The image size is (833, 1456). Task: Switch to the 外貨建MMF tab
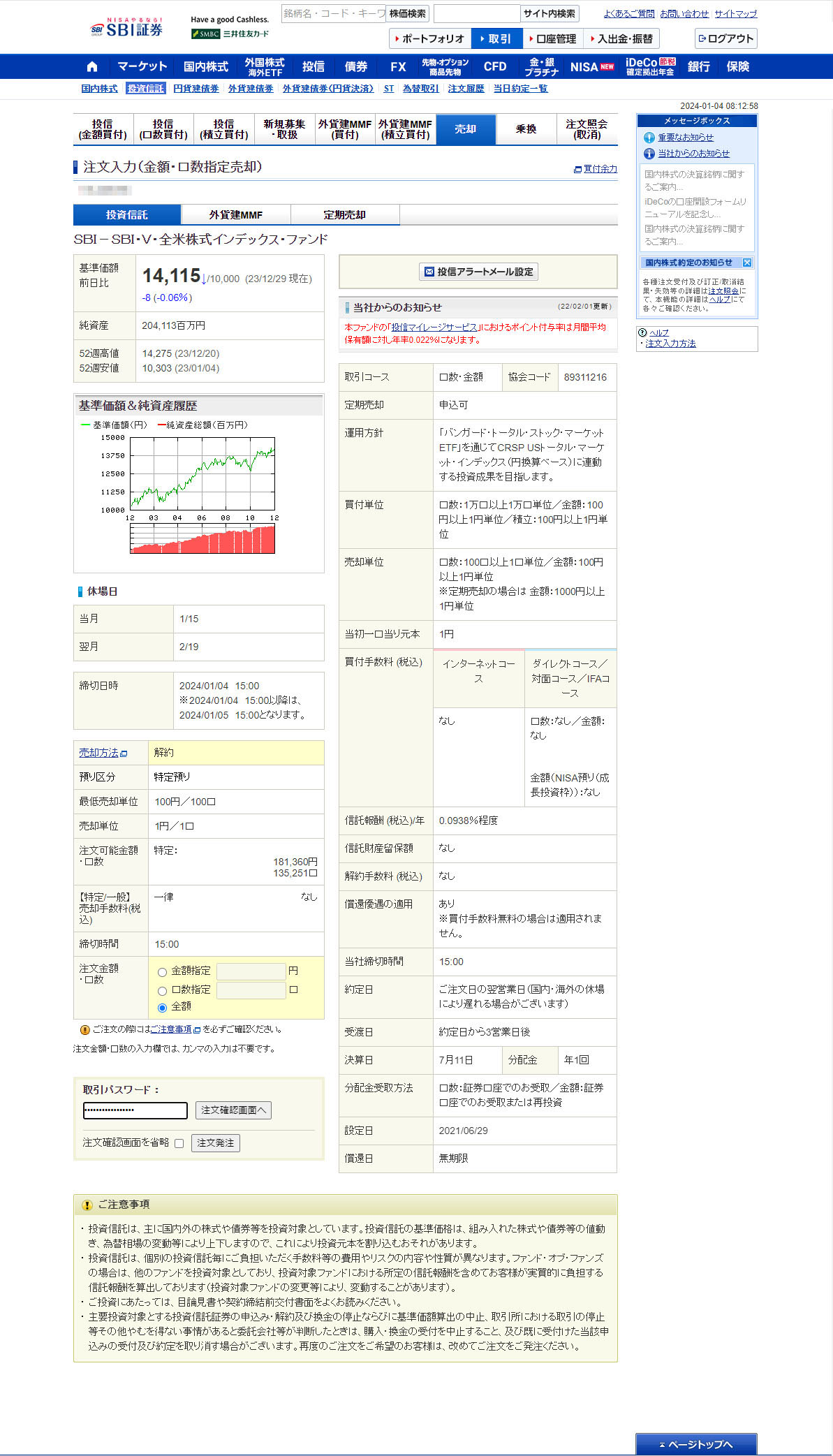[235, 215]
